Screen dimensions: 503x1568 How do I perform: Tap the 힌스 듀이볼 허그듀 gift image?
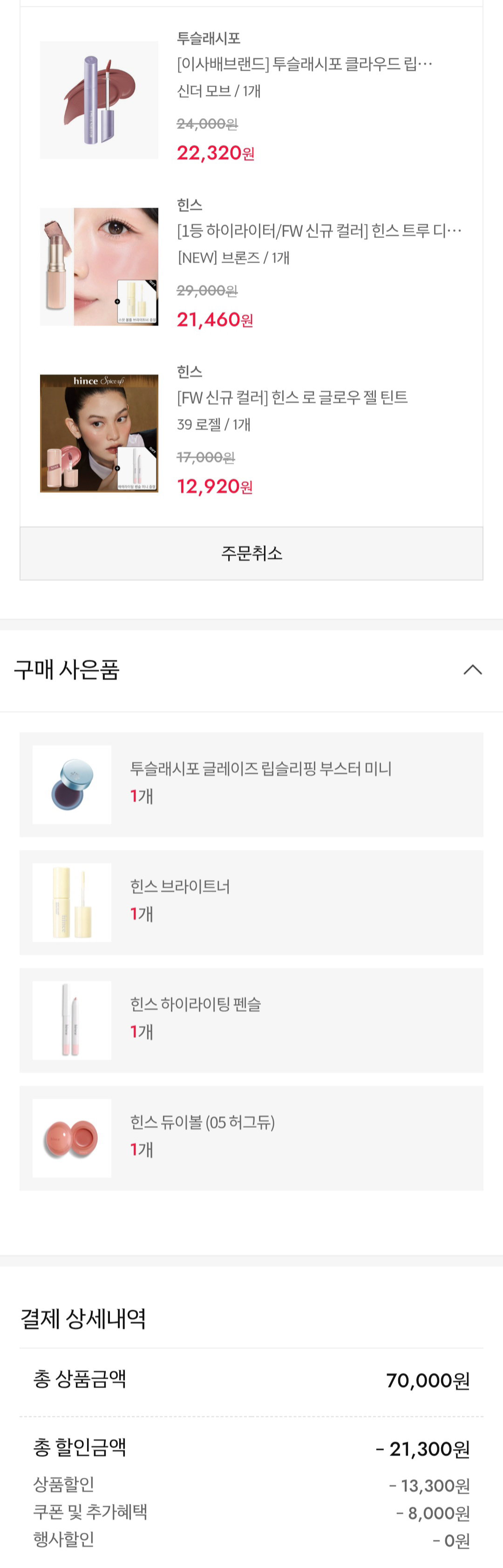tap(72, 1138)
